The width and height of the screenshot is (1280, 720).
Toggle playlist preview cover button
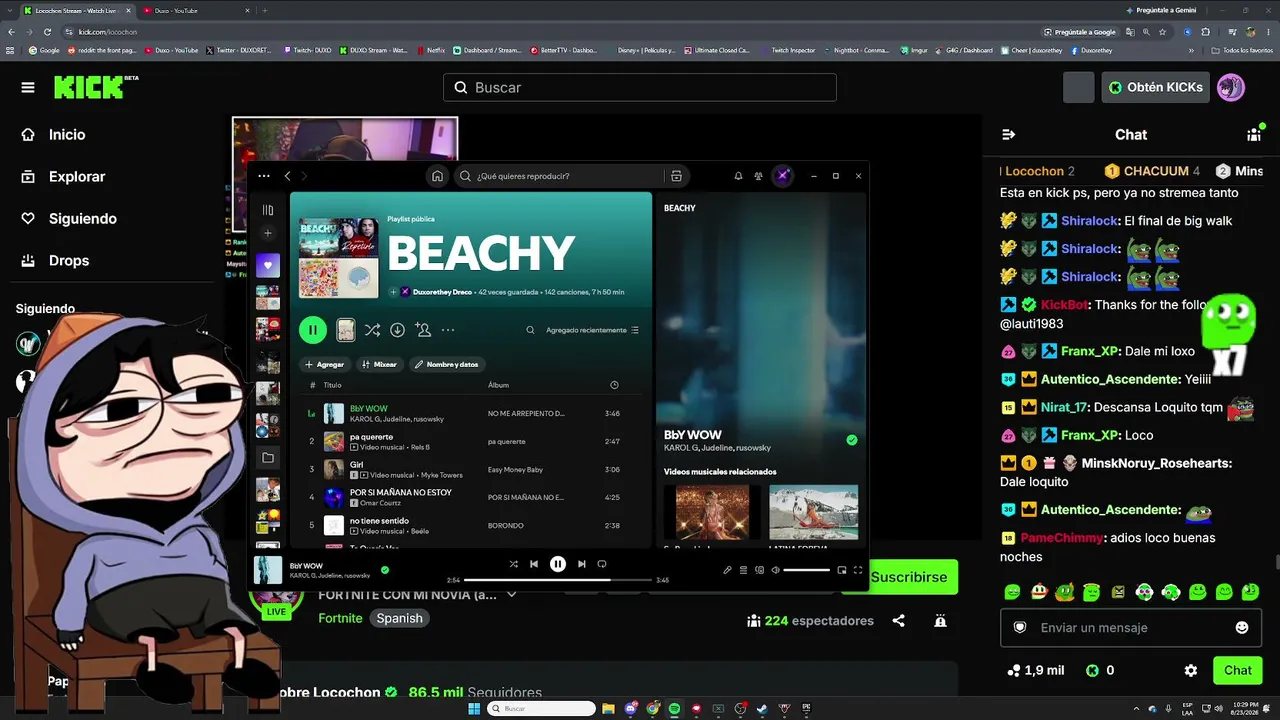pyautogui.click(x=345, y=330)
